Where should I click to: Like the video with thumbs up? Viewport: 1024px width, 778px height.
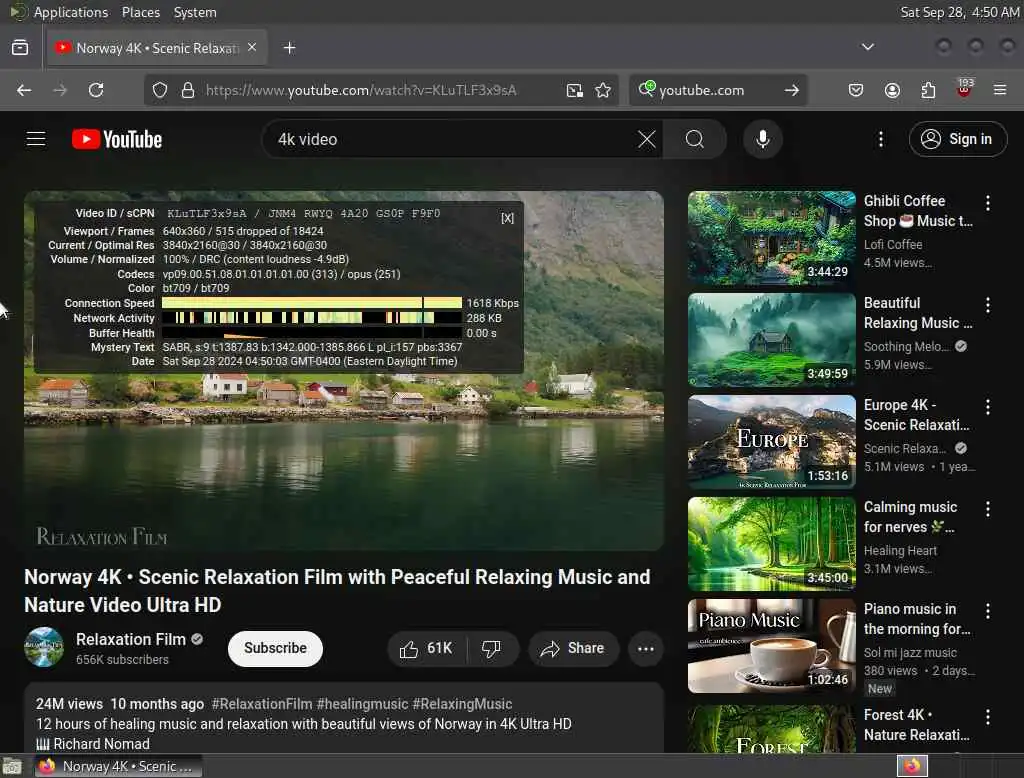coord(426,649)
